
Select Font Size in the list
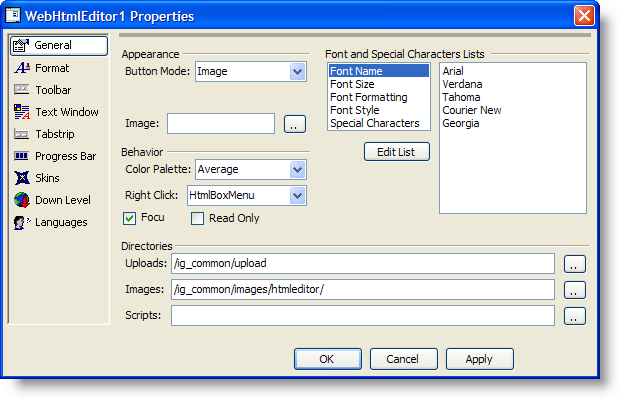point(378,84)
